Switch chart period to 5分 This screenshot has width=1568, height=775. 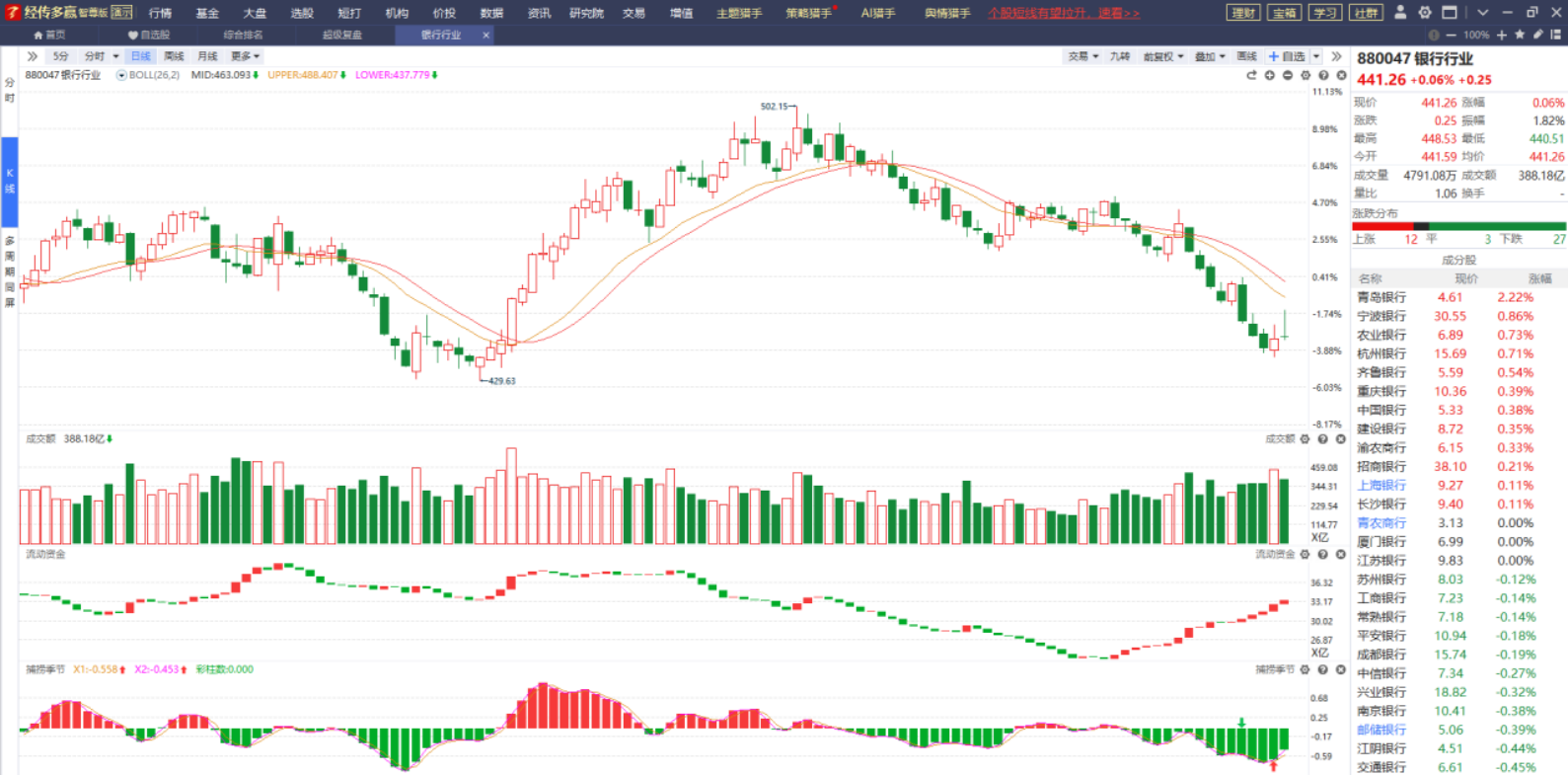(61, 56)
